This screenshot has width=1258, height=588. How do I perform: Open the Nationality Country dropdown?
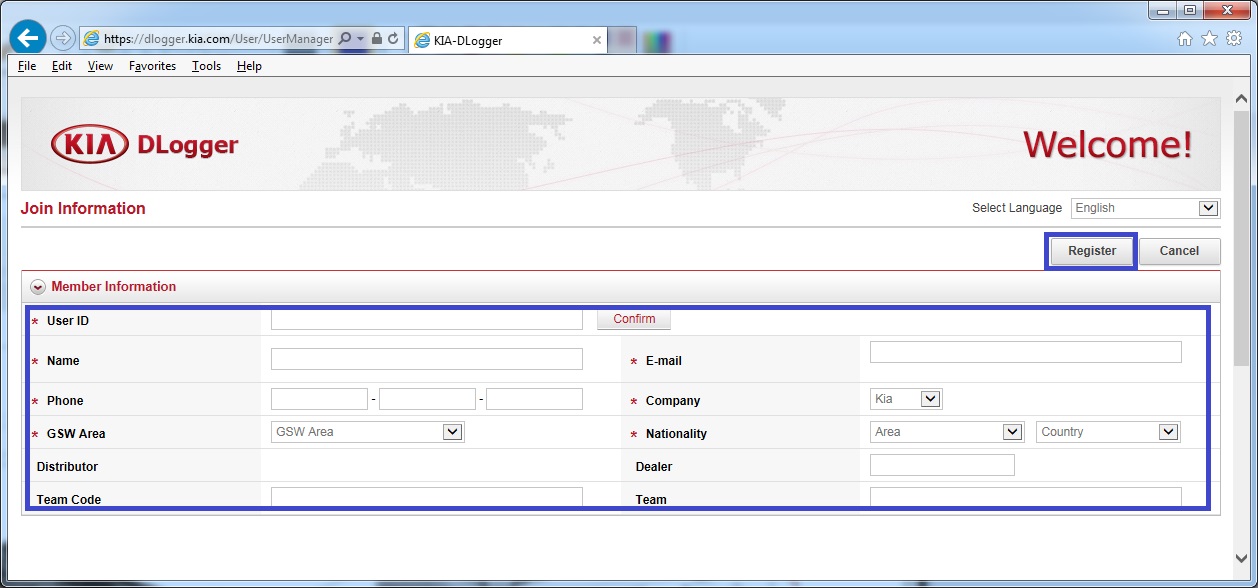(1108, 432)
